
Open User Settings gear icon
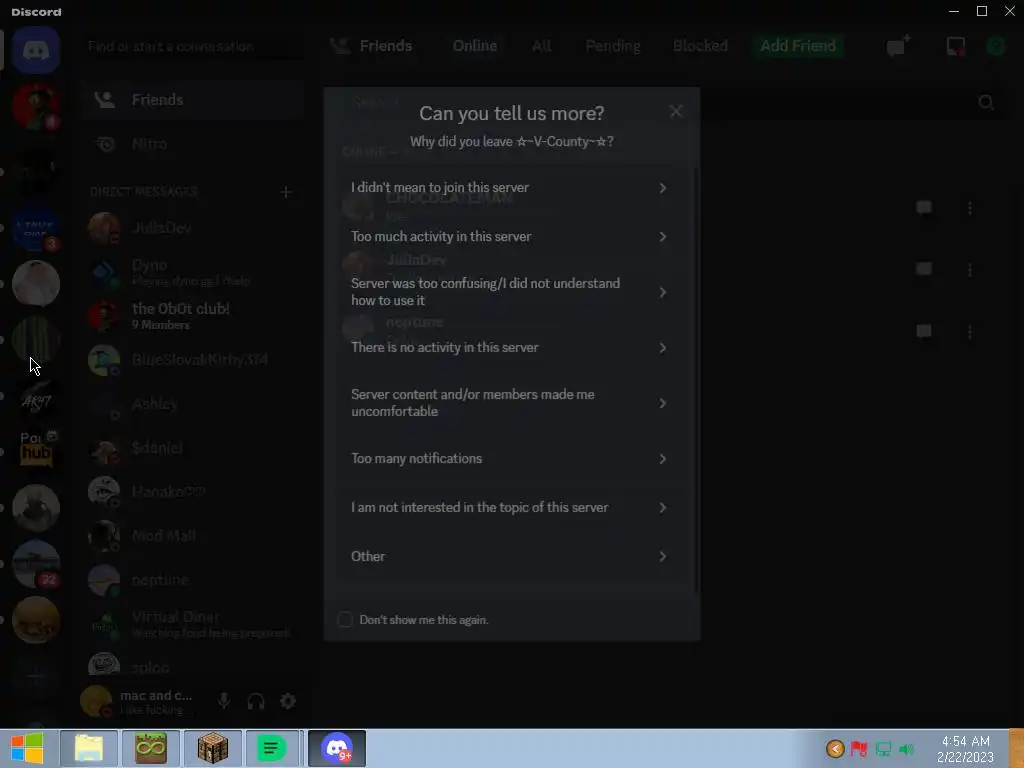pos(288,701)
